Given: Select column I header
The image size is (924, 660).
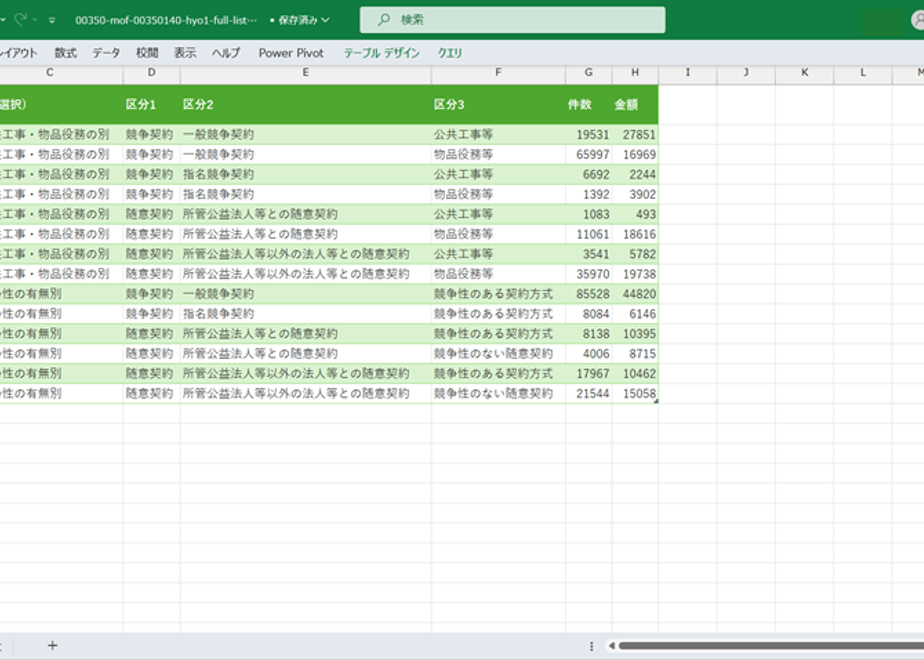Looking at the screenshot, I should (x=687, y=72).
